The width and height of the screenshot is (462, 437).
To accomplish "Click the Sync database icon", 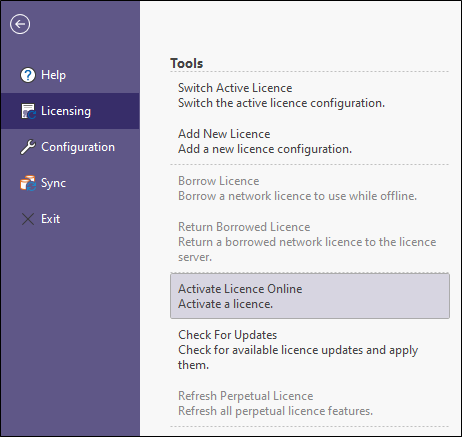I will (x=28, y=183).
